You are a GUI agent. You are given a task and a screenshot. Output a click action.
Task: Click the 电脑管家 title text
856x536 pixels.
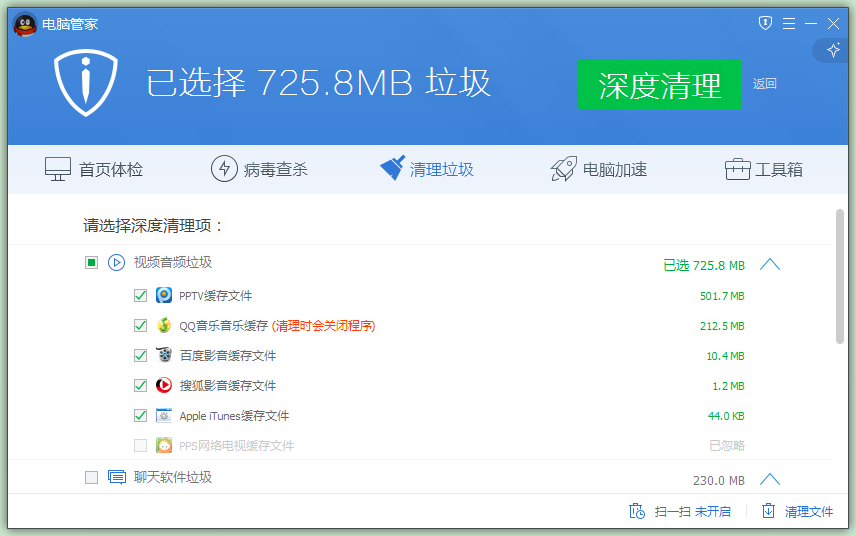(x=70, y=24)
